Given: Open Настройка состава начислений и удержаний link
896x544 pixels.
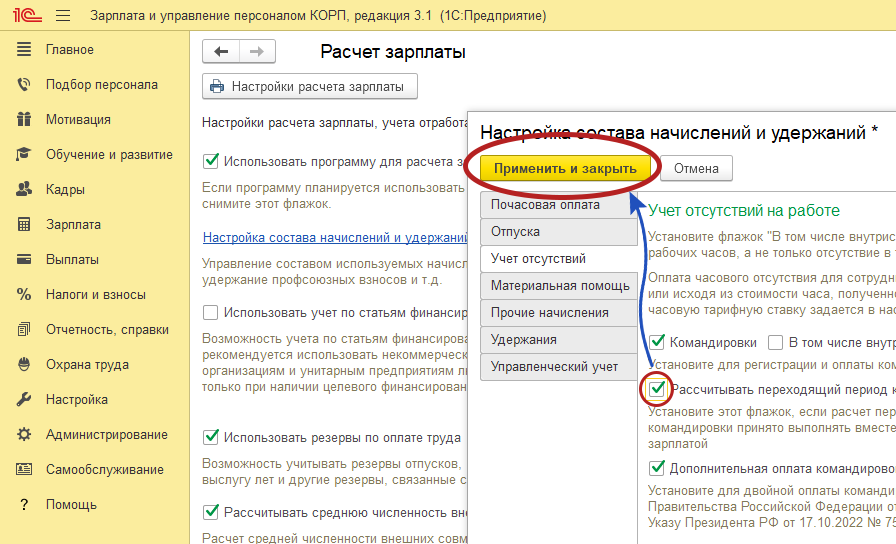Looking at the screenshot, I should [335, 238].
